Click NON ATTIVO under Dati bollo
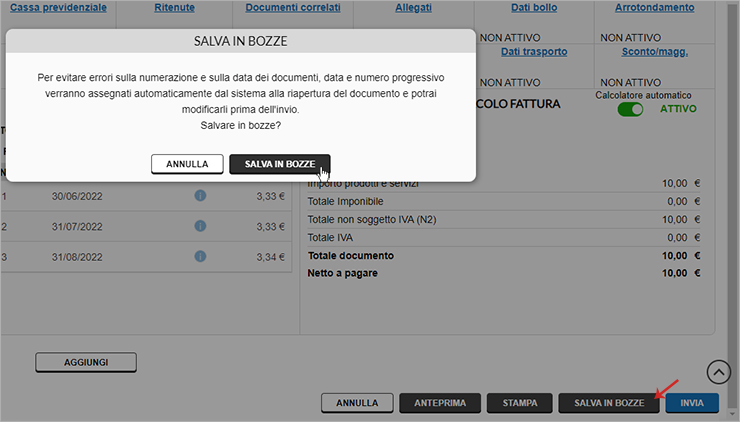Image resolution: width=740 pixels, height=422 pixels. point(510,37)
